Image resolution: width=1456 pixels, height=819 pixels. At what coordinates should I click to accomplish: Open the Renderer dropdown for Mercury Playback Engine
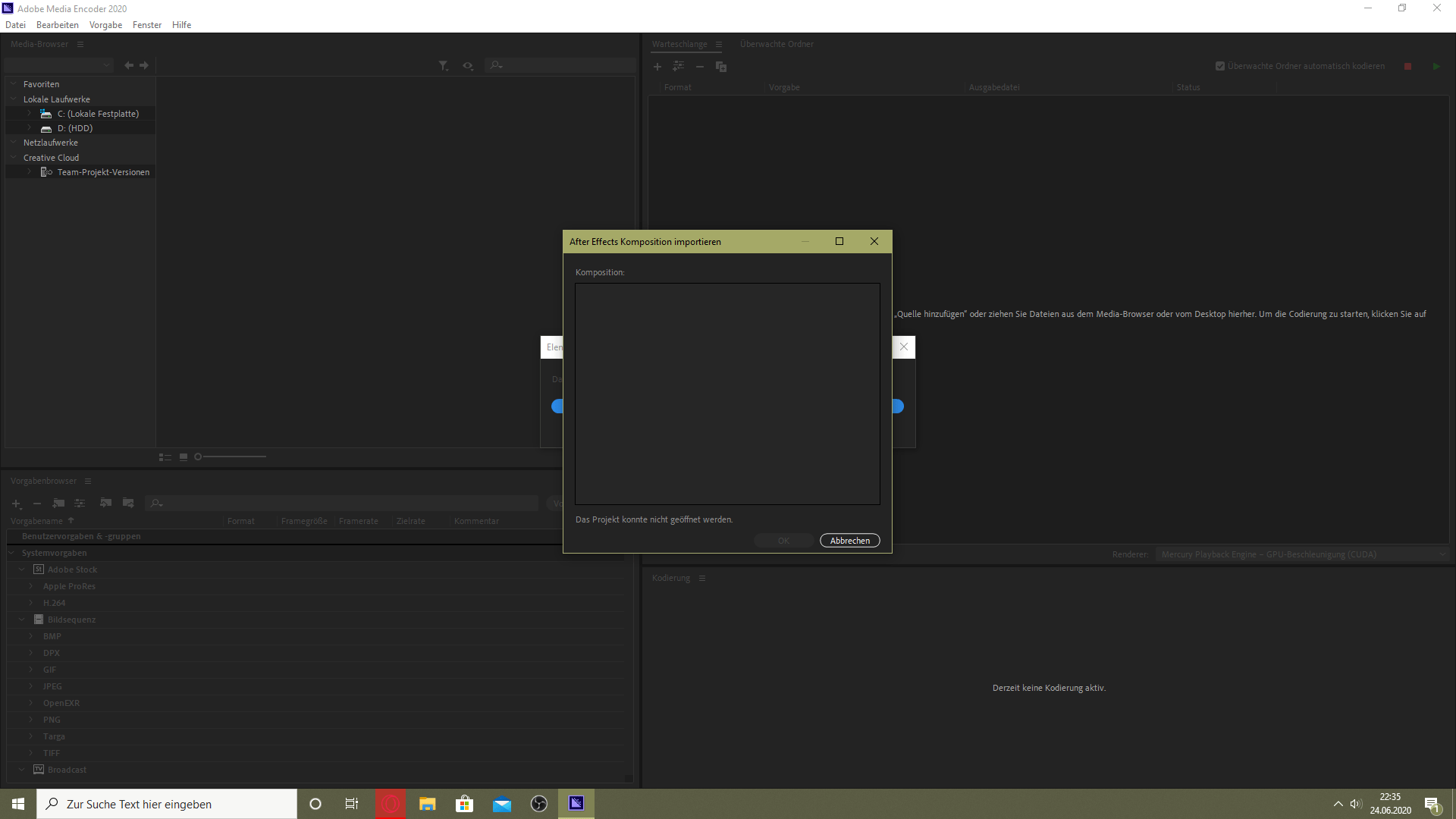[x=1442, y=554]
